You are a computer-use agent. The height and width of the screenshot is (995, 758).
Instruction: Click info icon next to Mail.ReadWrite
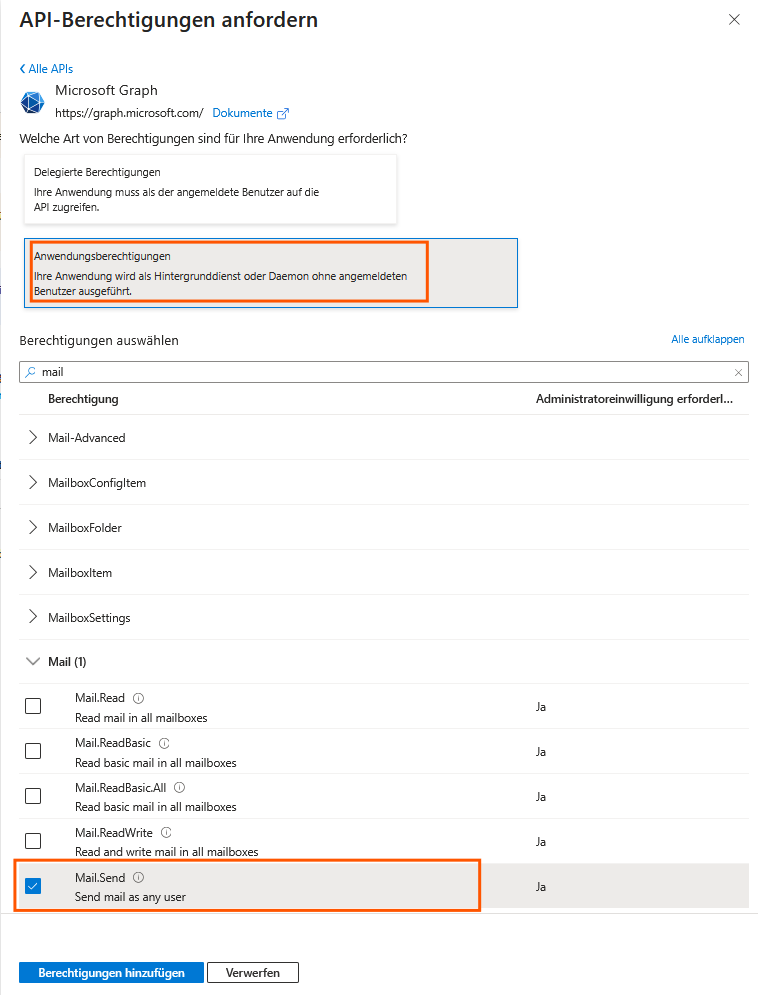point(166,832)
